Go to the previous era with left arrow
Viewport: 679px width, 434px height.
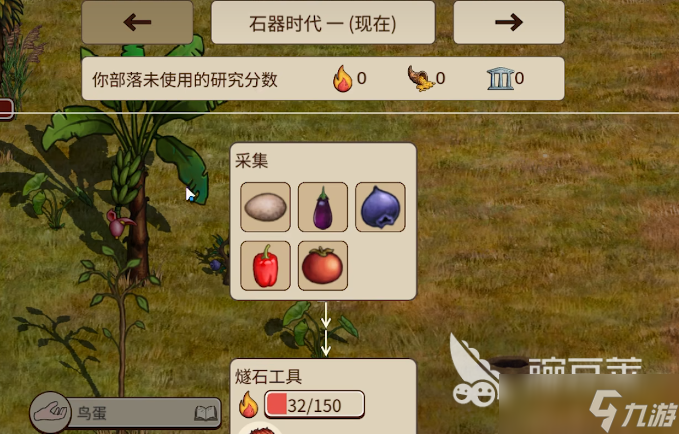coord(137,22)
